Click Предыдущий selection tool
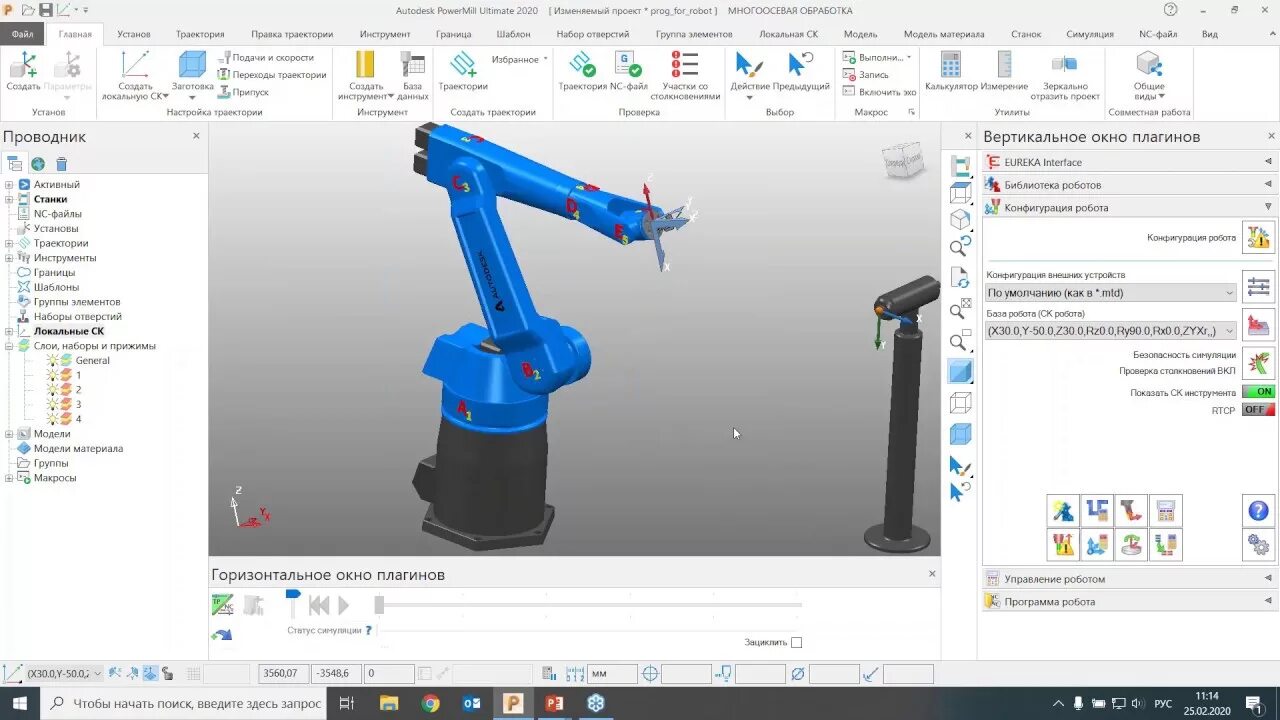Viewport: 1280px width, 720px height. coord(801,72)
